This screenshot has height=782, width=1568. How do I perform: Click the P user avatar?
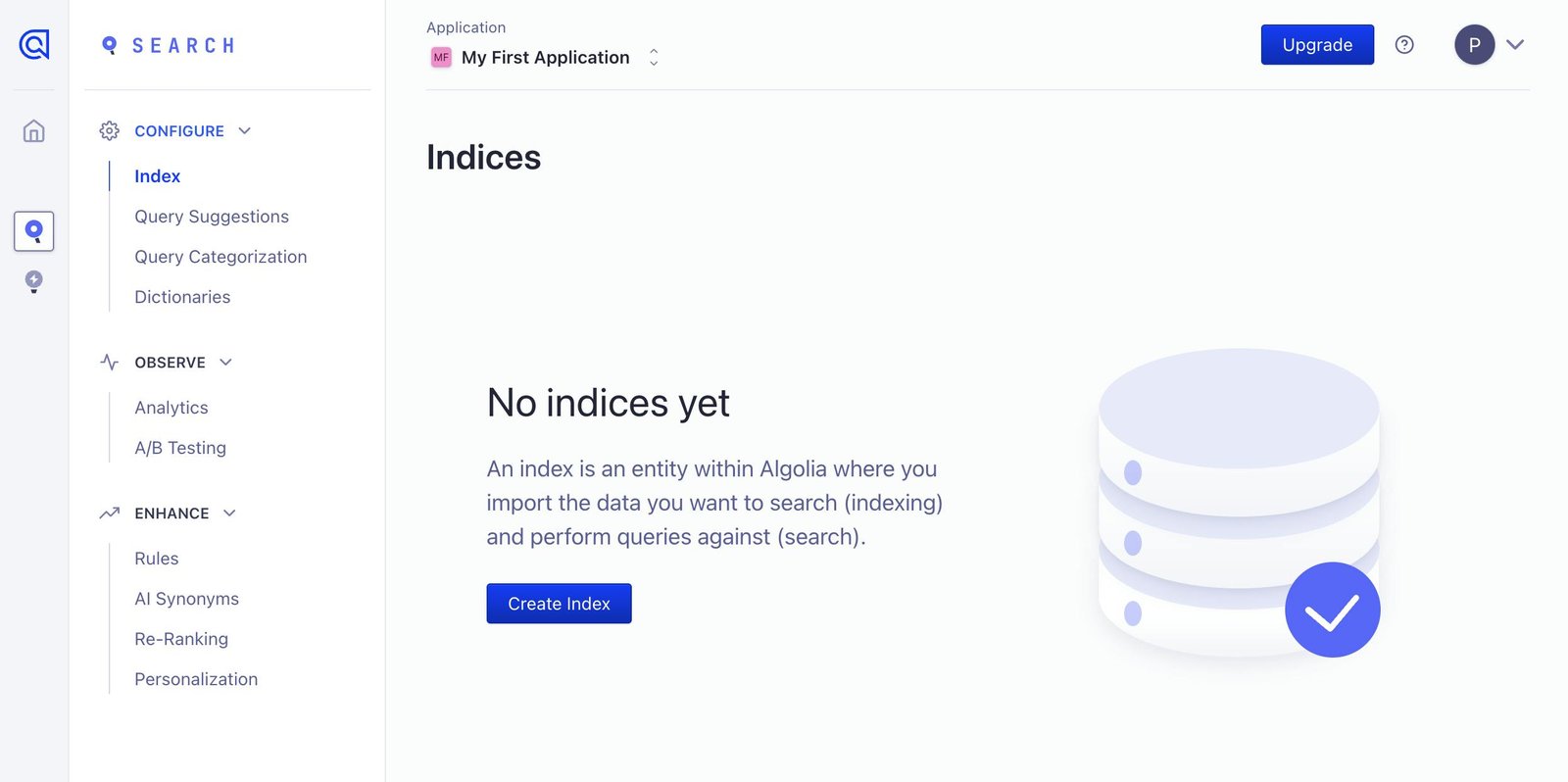tap(1474, 44)
